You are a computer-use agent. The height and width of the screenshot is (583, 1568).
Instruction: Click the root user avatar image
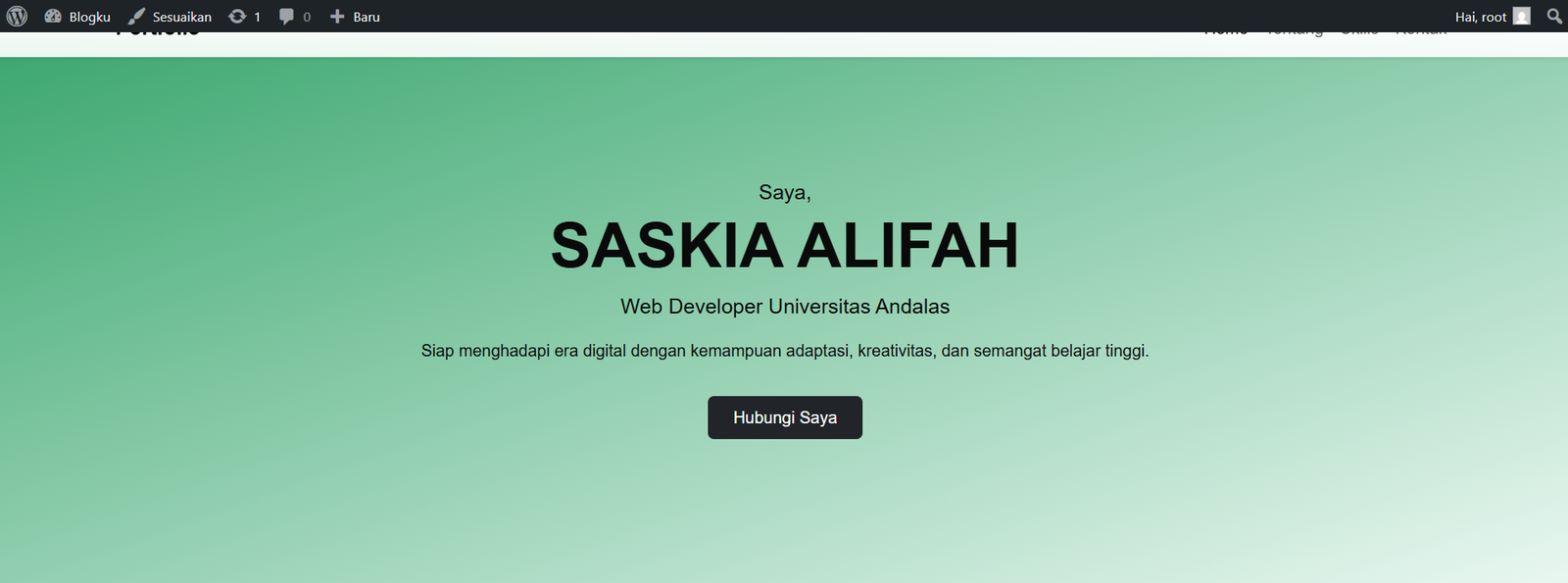point(1521,17)
